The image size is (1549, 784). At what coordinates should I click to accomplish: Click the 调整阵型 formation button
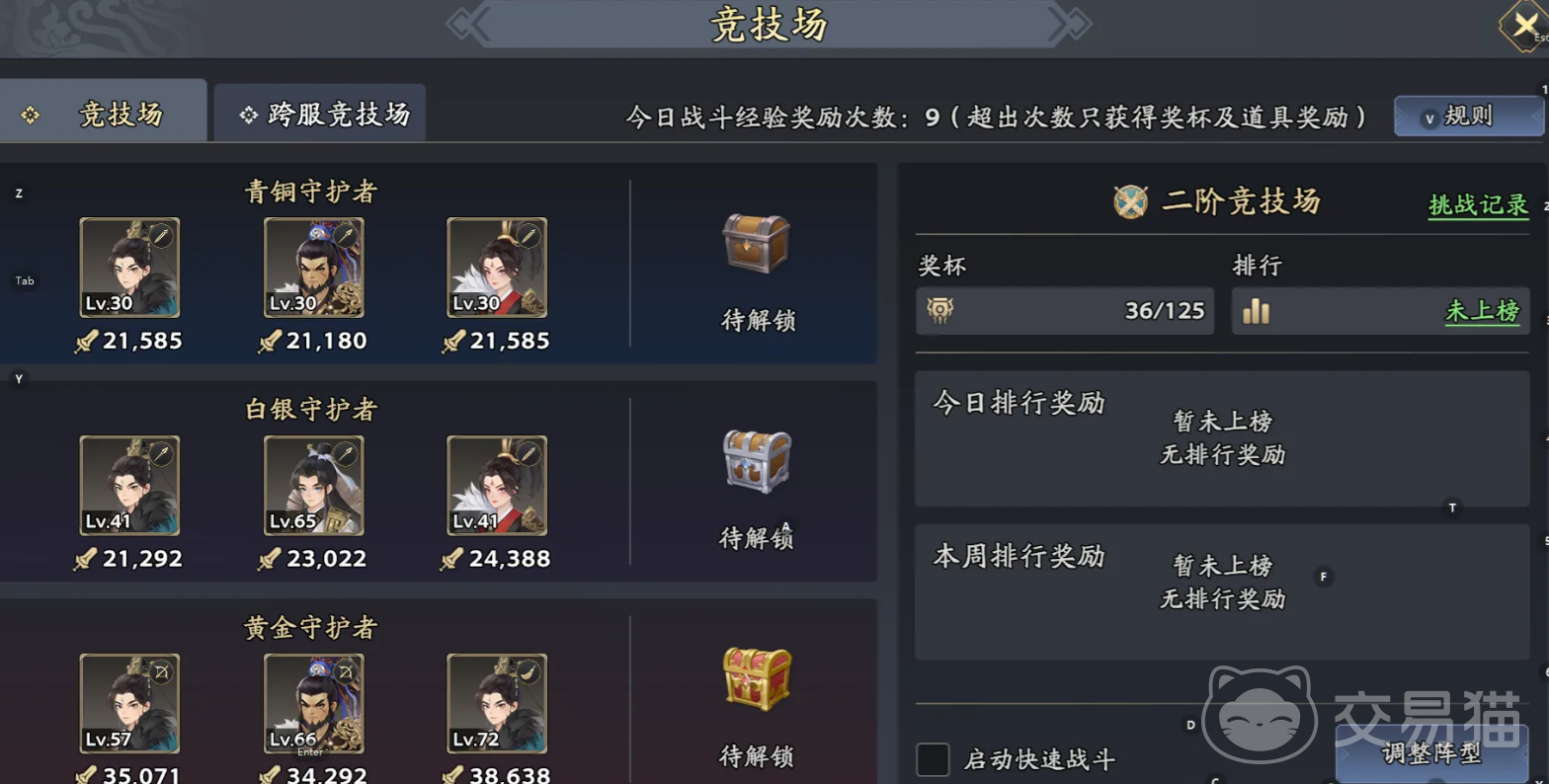tap(1431, 753)
